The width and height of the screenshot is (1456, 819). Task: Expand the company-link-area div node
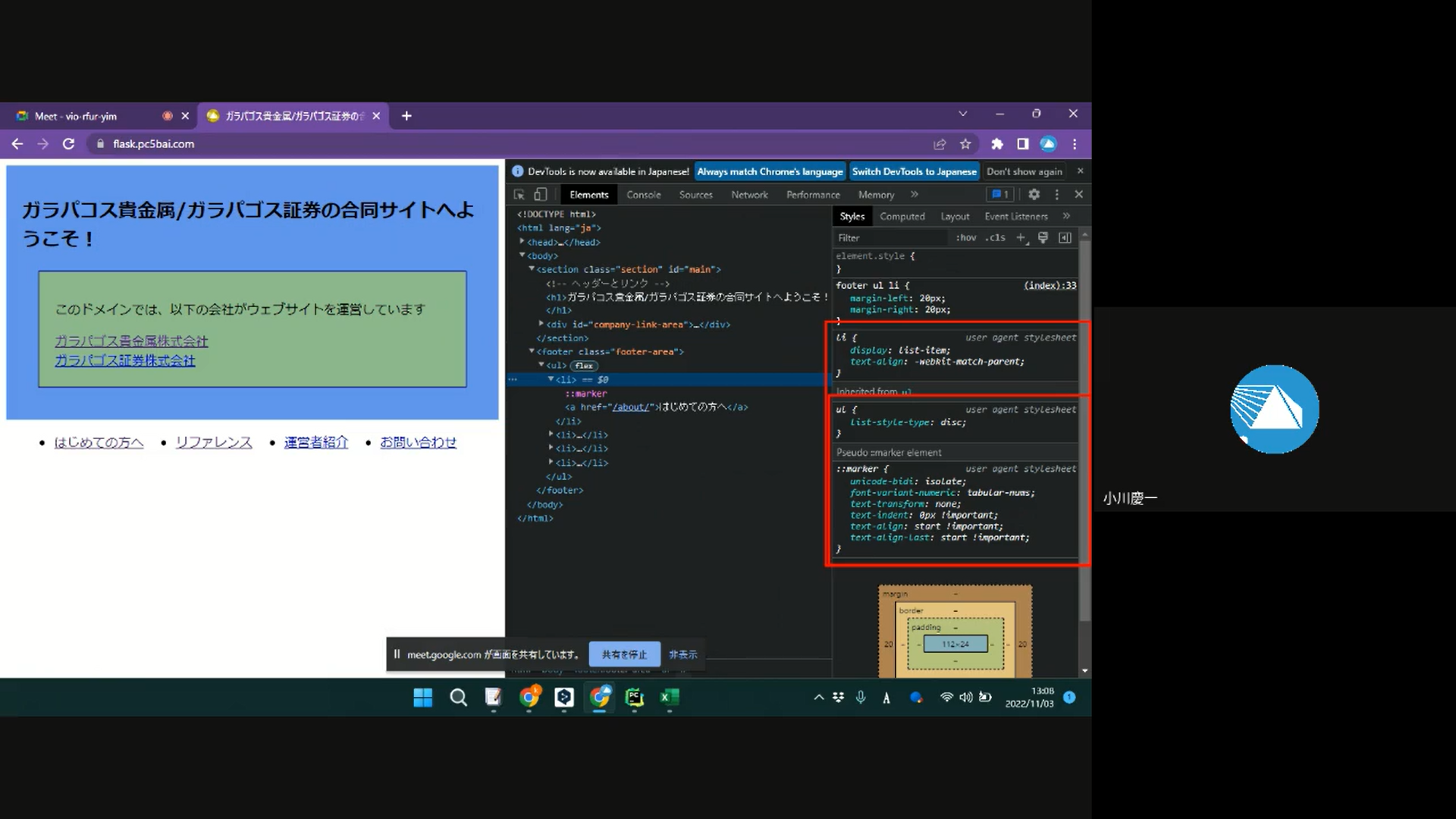coord(541,324)
